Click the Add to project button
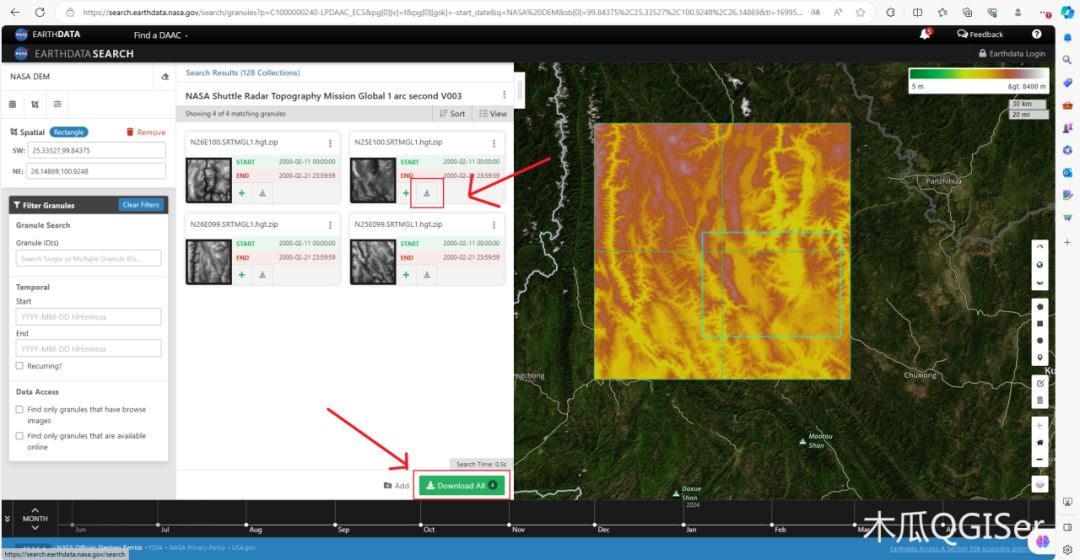Image resolution: width=1080 pixels, height=560 pixels. tap(396, 486)
